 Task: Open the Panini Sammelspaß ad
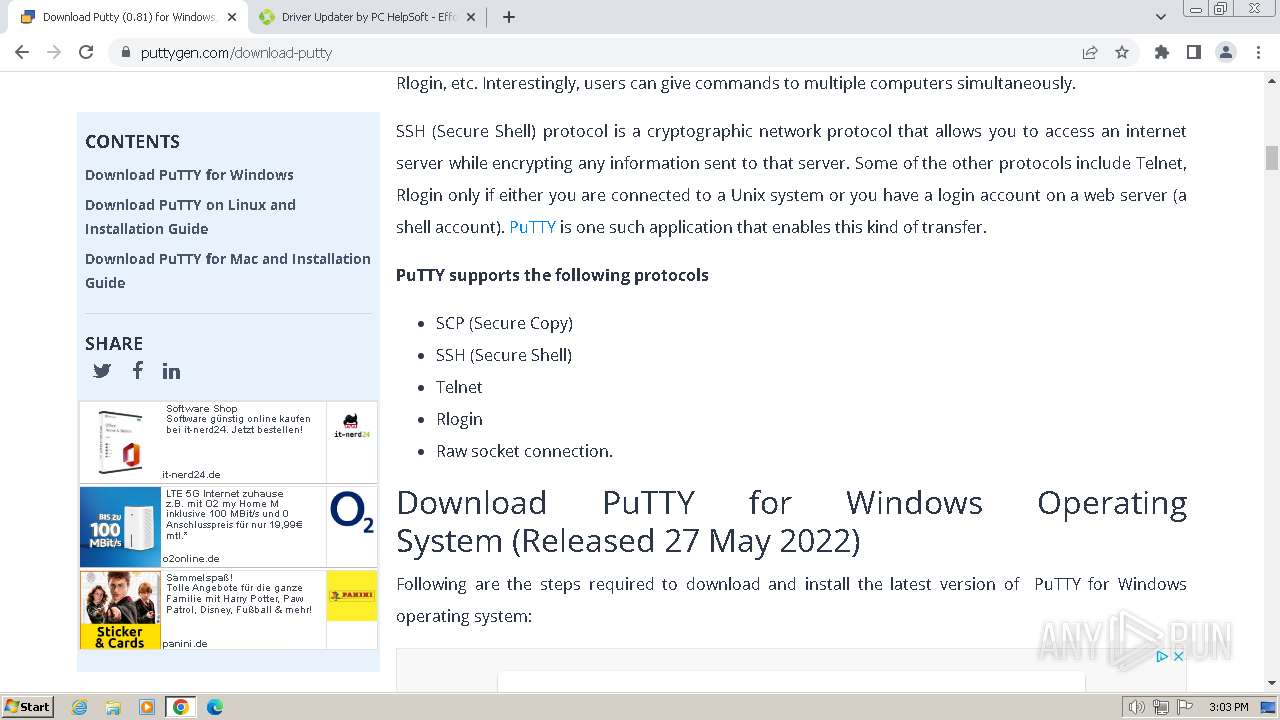(228, 610)
